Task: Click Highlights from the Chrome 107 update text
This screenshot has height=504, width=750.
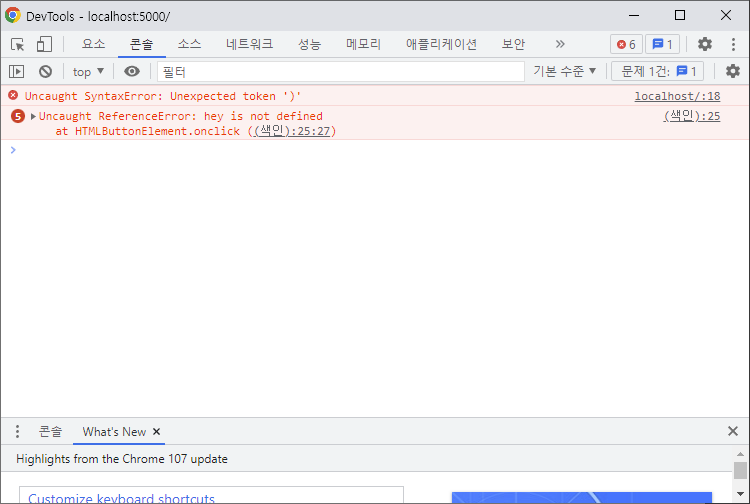Action: tap(122, 459)
